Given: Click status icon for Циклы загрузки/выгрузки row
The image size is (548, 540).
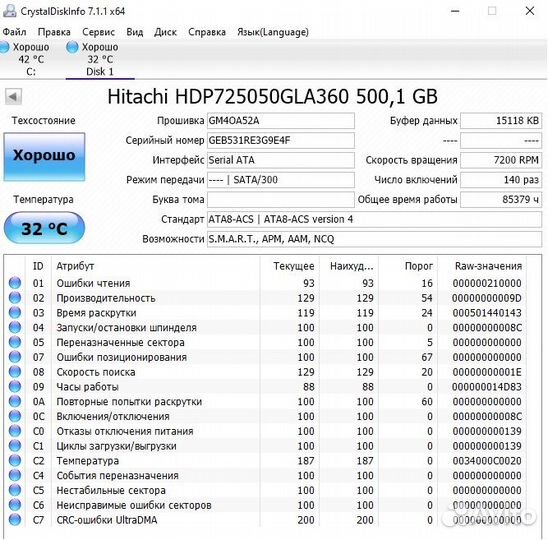Looking at the screenshot, I should tap(15, 446).
